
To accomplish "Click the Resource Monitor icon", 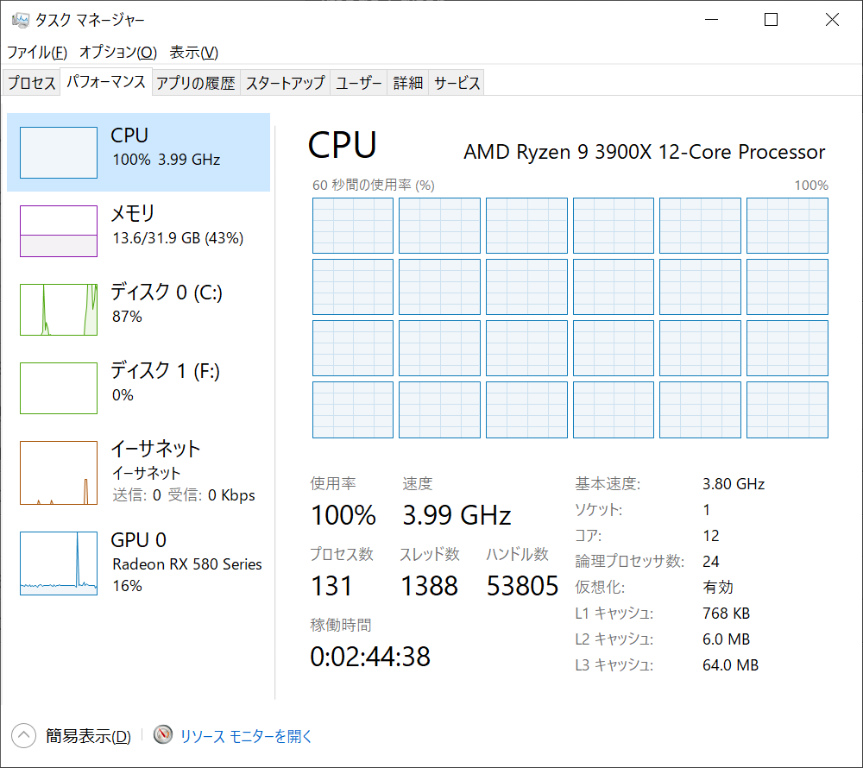I will coord(163,736).
